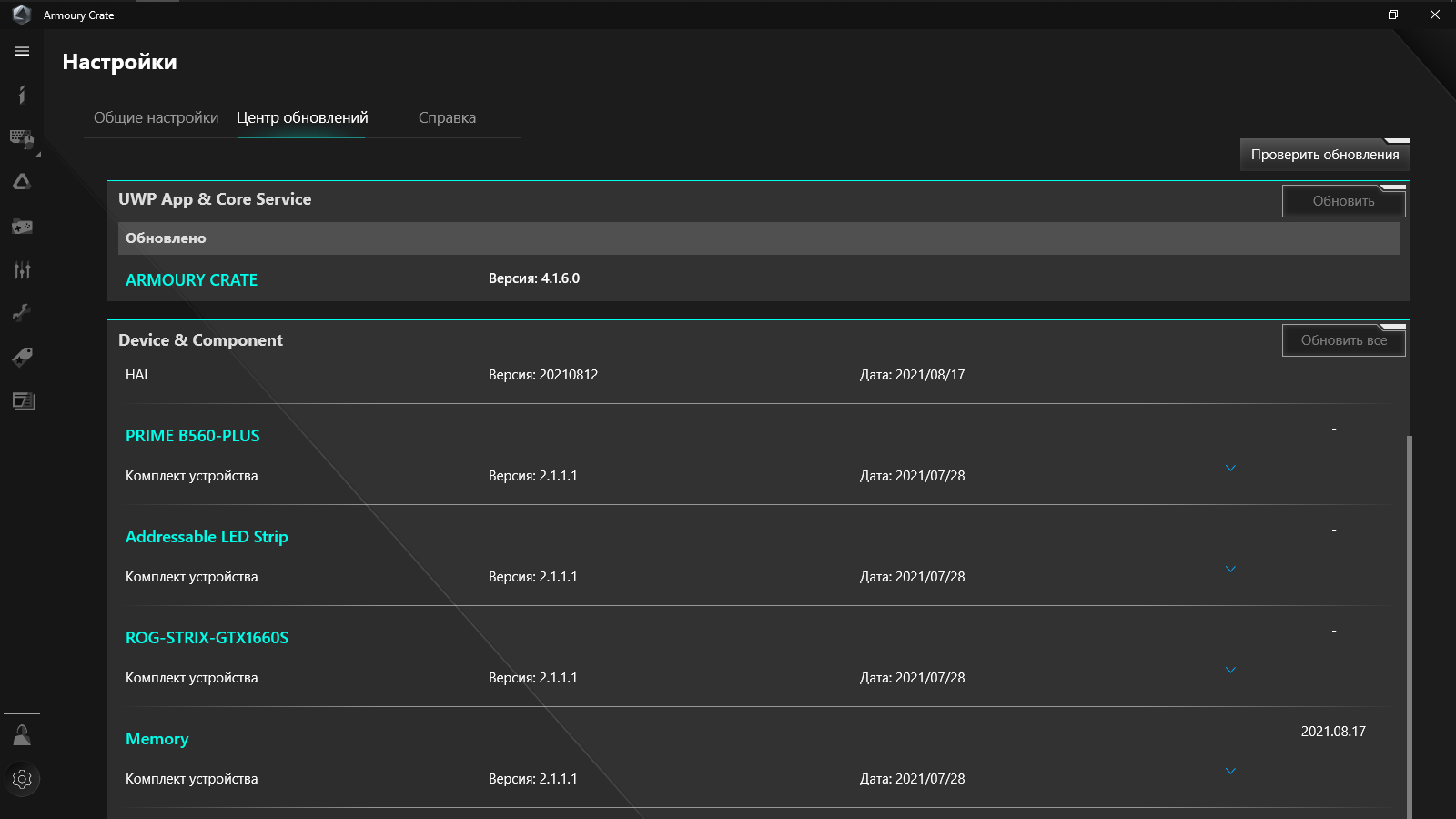Click the Проверить обновления button

click(x=1325, y=155)
